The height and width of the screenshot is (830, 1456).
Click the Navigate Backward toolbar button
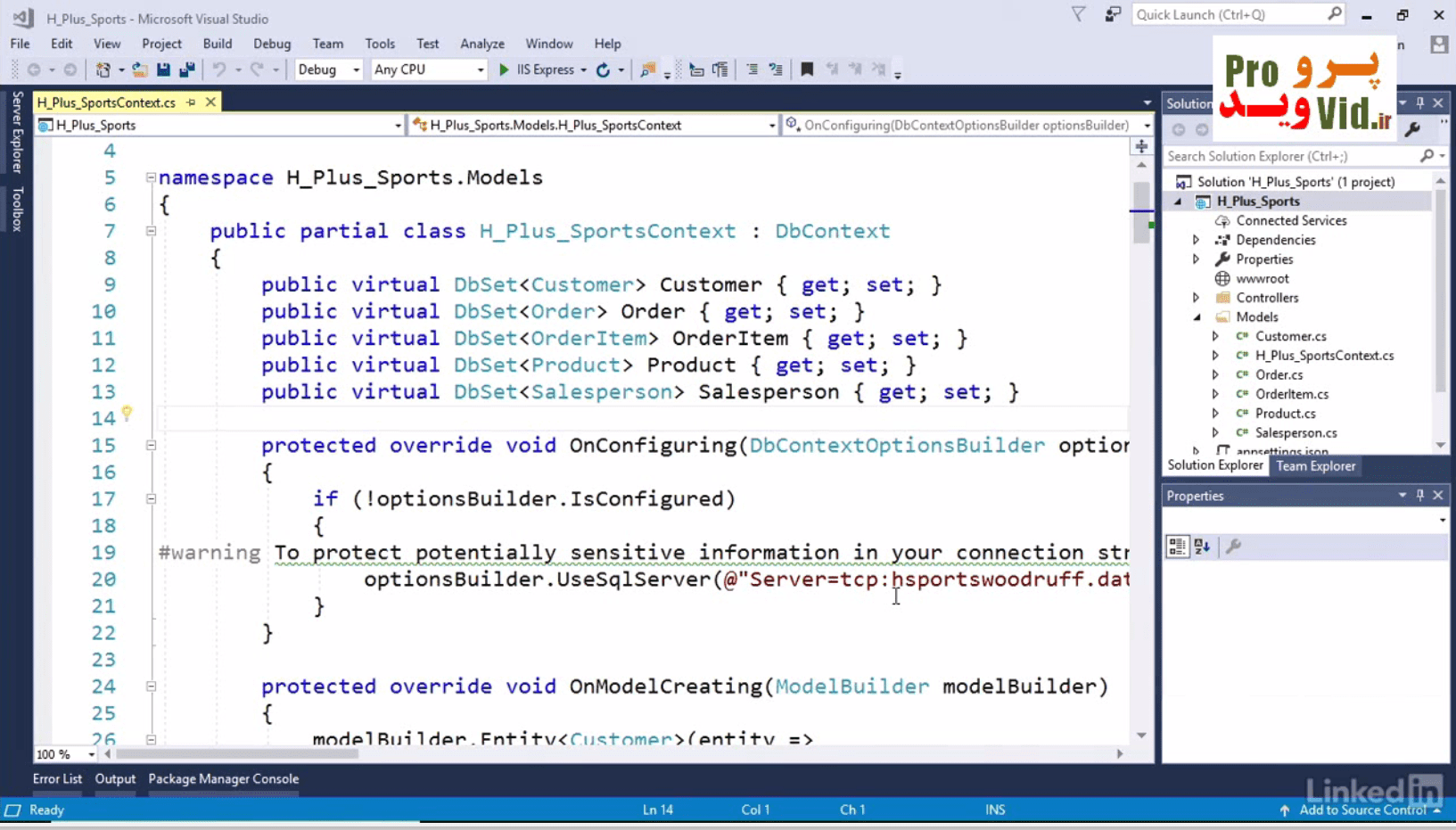tap(34, 70)
